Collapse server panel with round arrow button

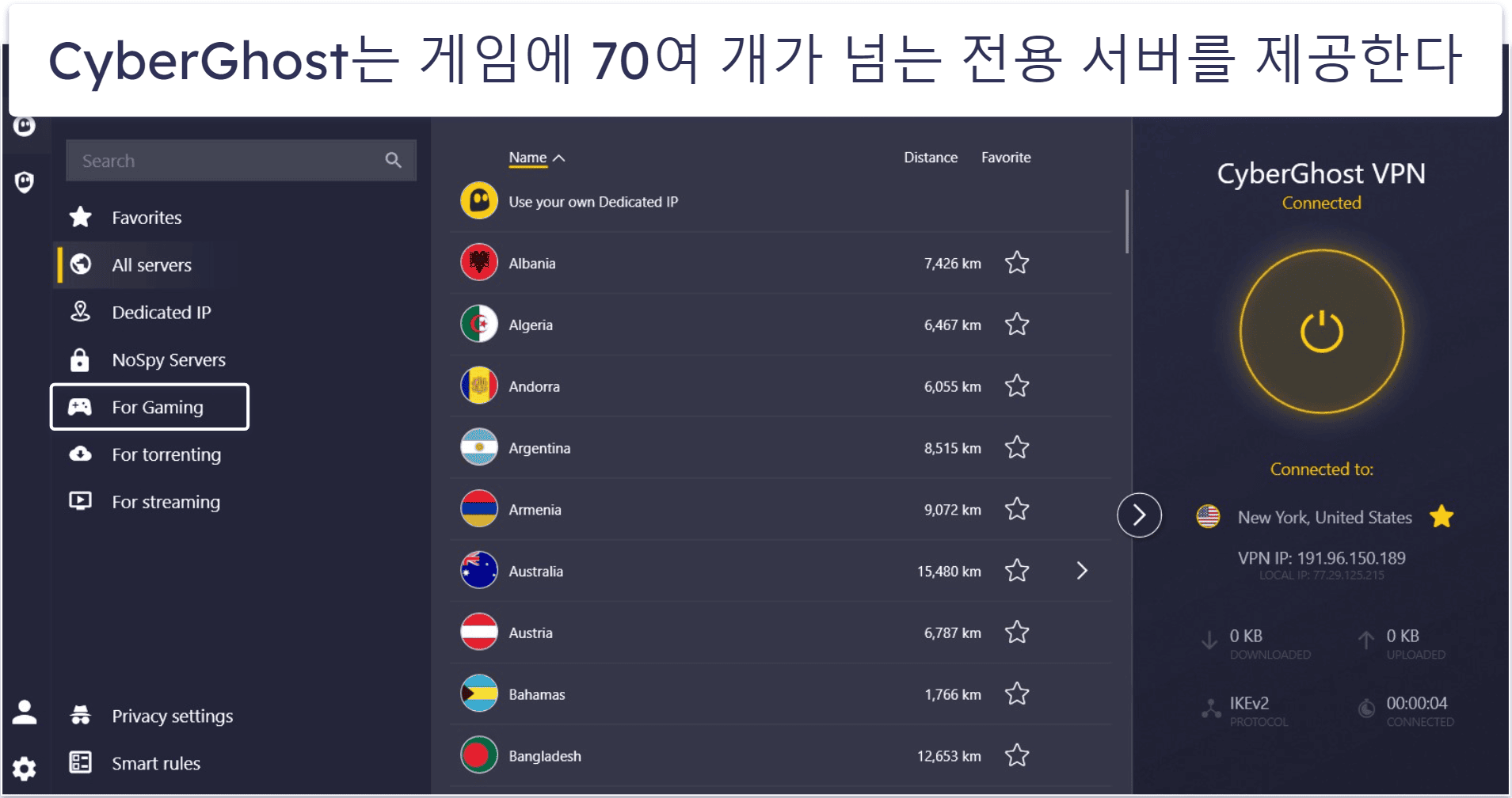(1139, 515)
